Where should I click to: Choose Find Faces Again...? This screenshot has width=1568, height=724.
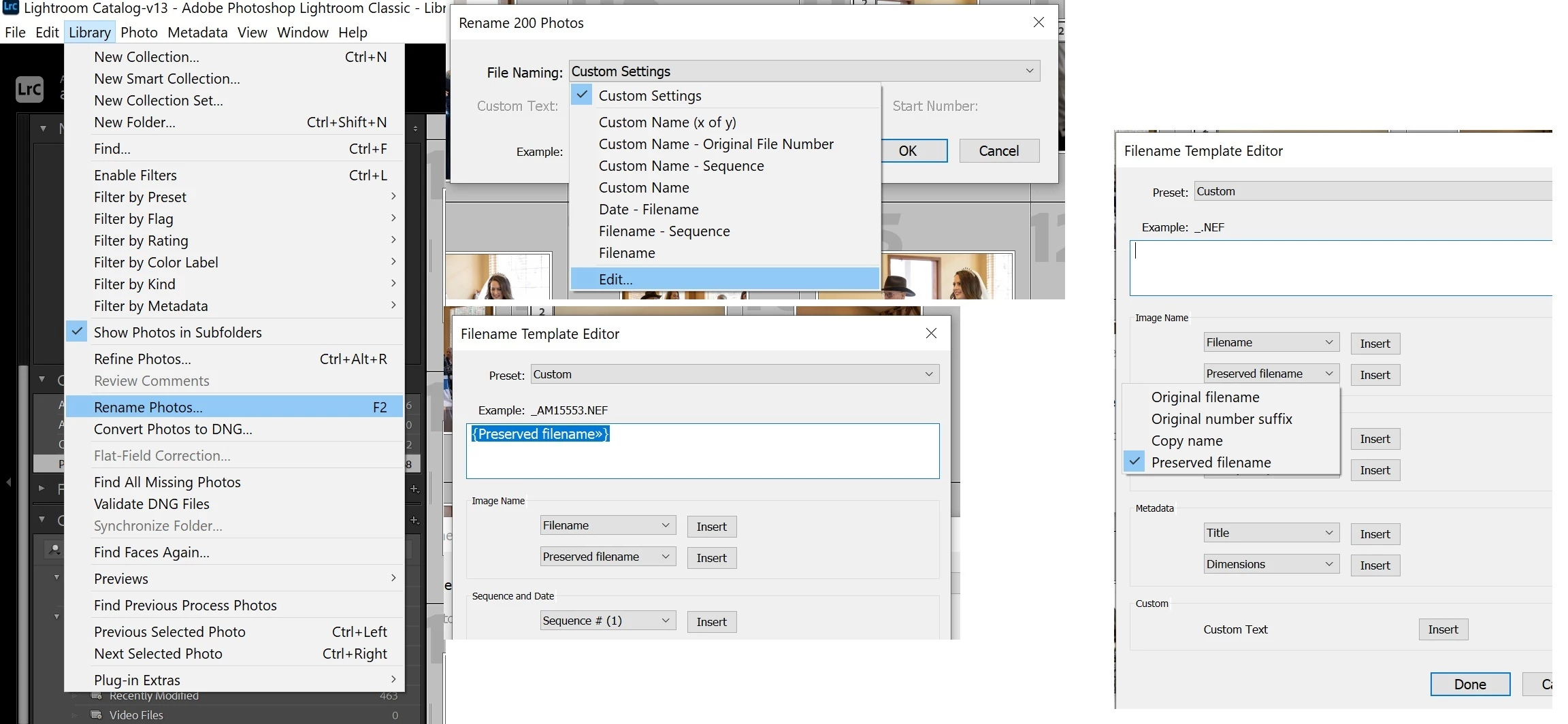234,553
